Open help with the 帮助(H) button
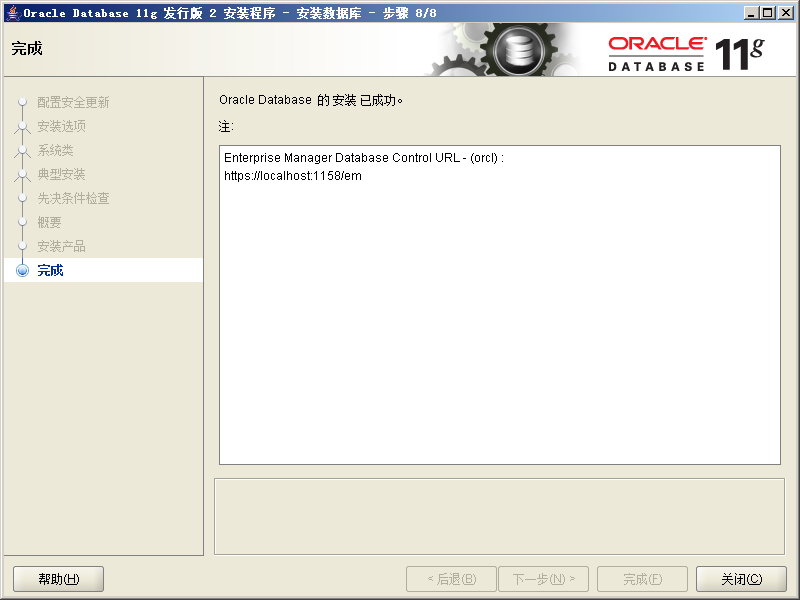 (x=59, y=579)
